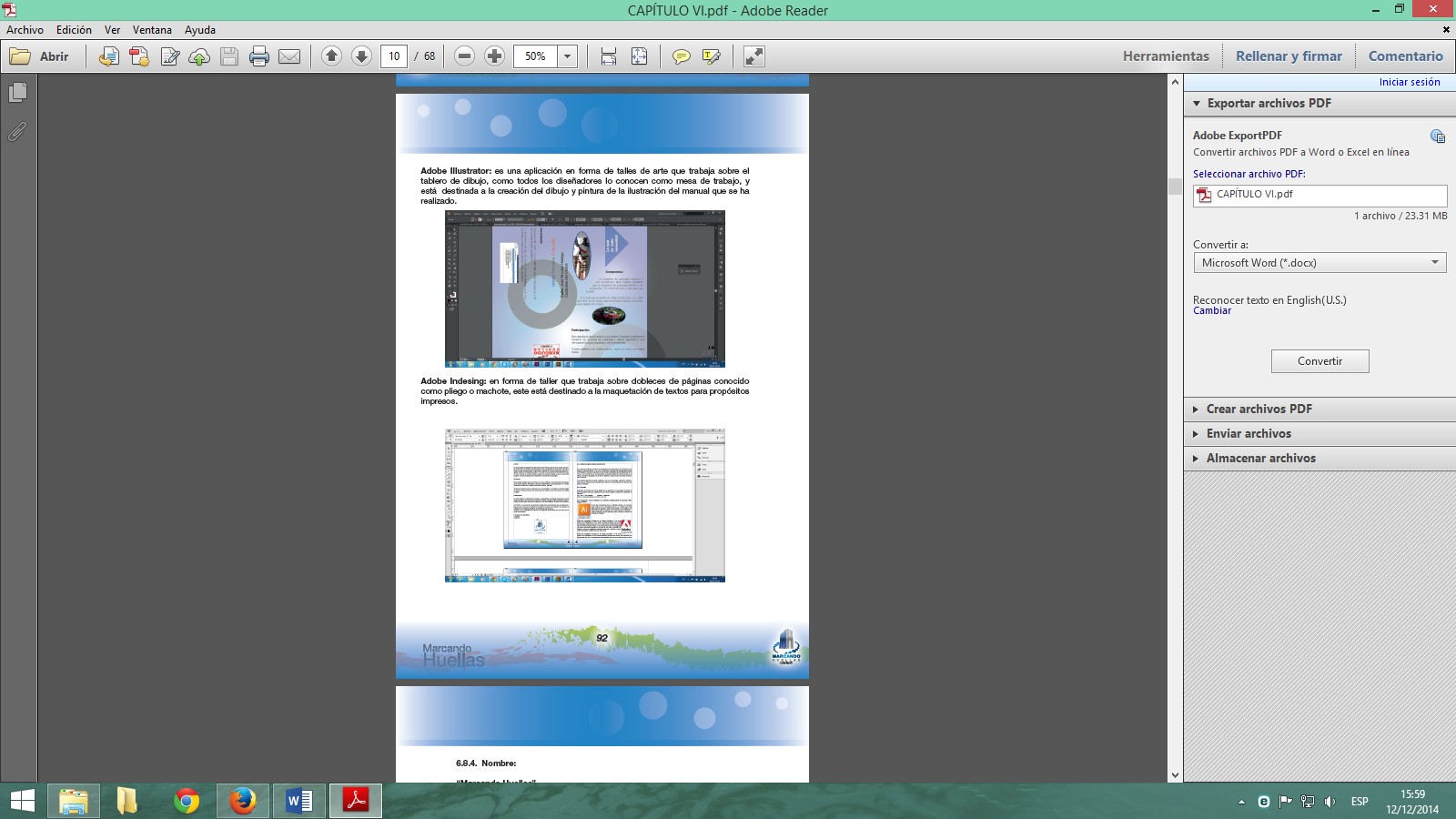The width and height of the screenshot is (1456, 819).
Task: Open the Ventana menu
Action: coord(152,30)
